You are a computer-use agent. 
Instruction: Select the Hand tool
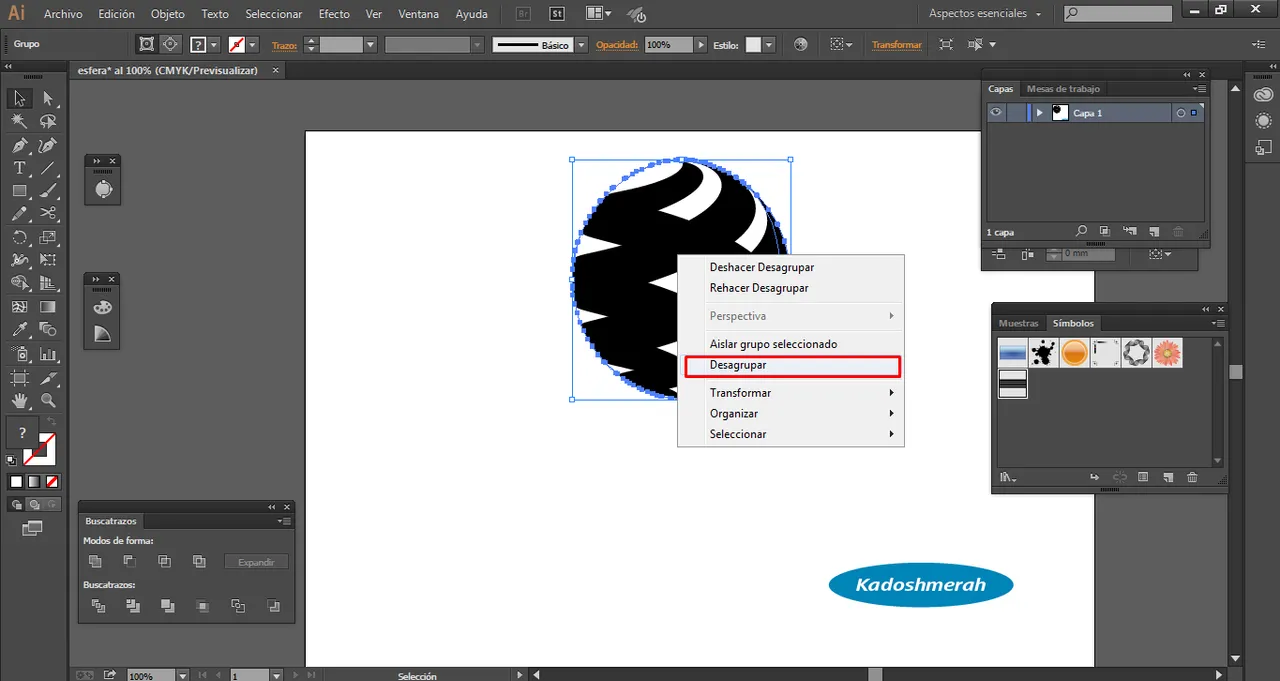click(x=19, y=401)
